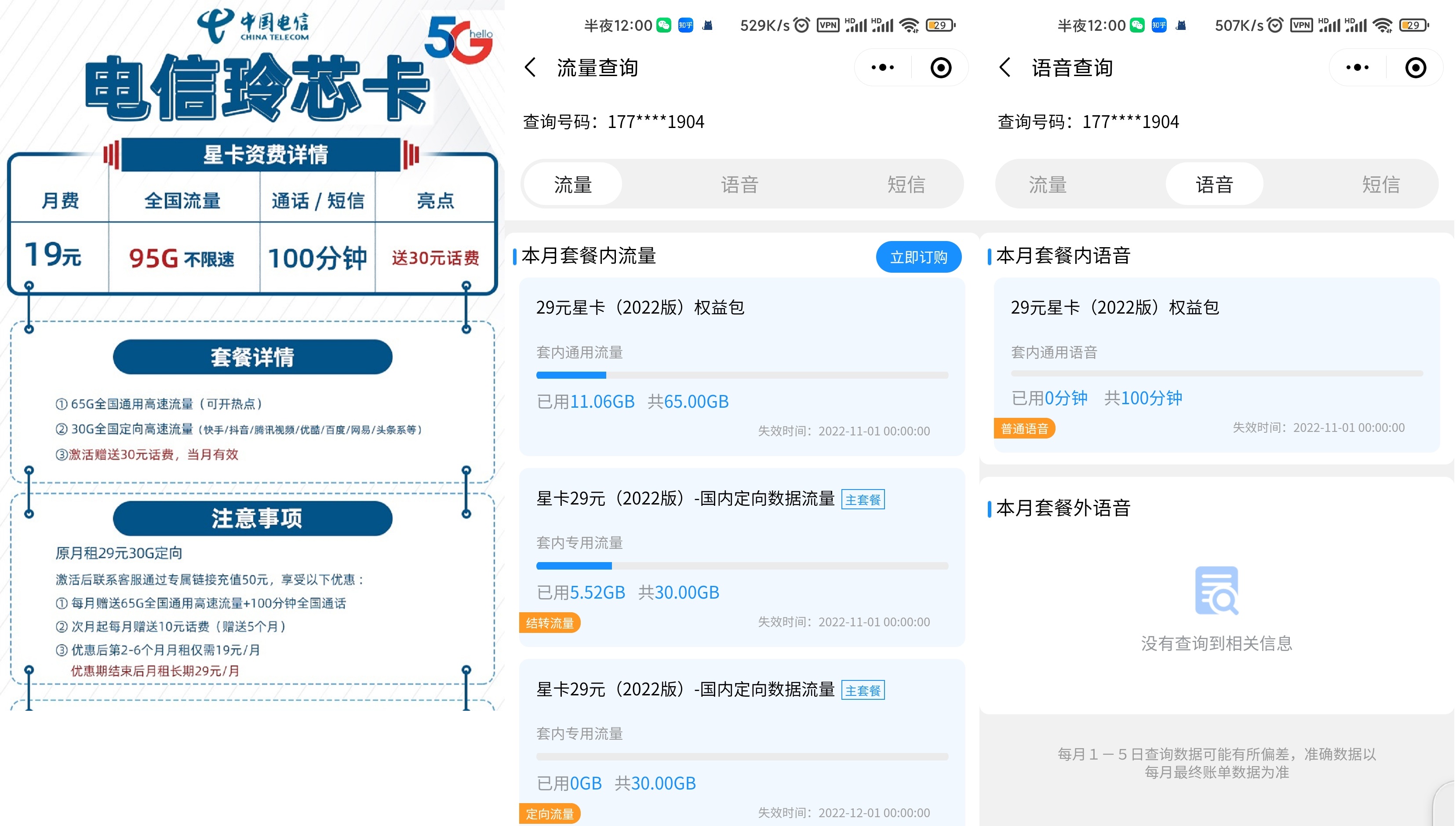Switch to 短信 tab in 流量查询 panel

906,184
